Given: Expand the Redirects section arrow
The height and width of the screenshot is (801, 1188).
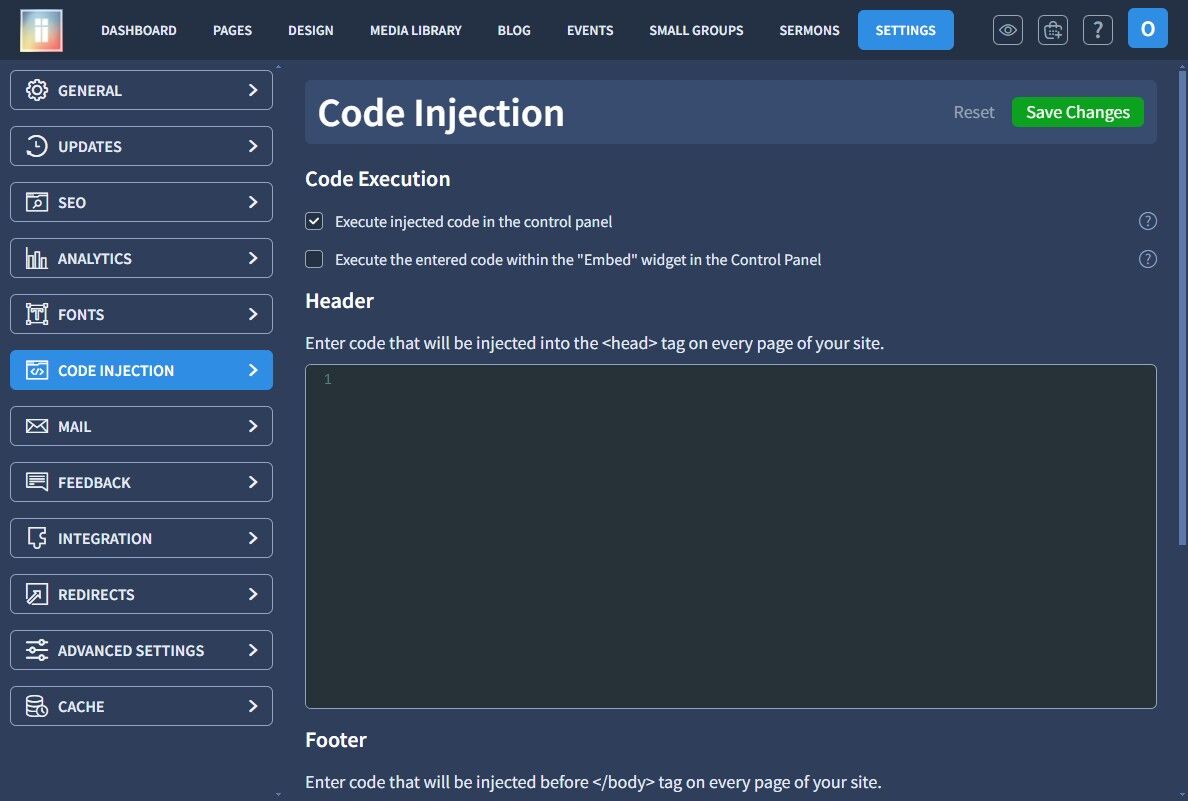Looking at the screenshot, I should (253, 595).
